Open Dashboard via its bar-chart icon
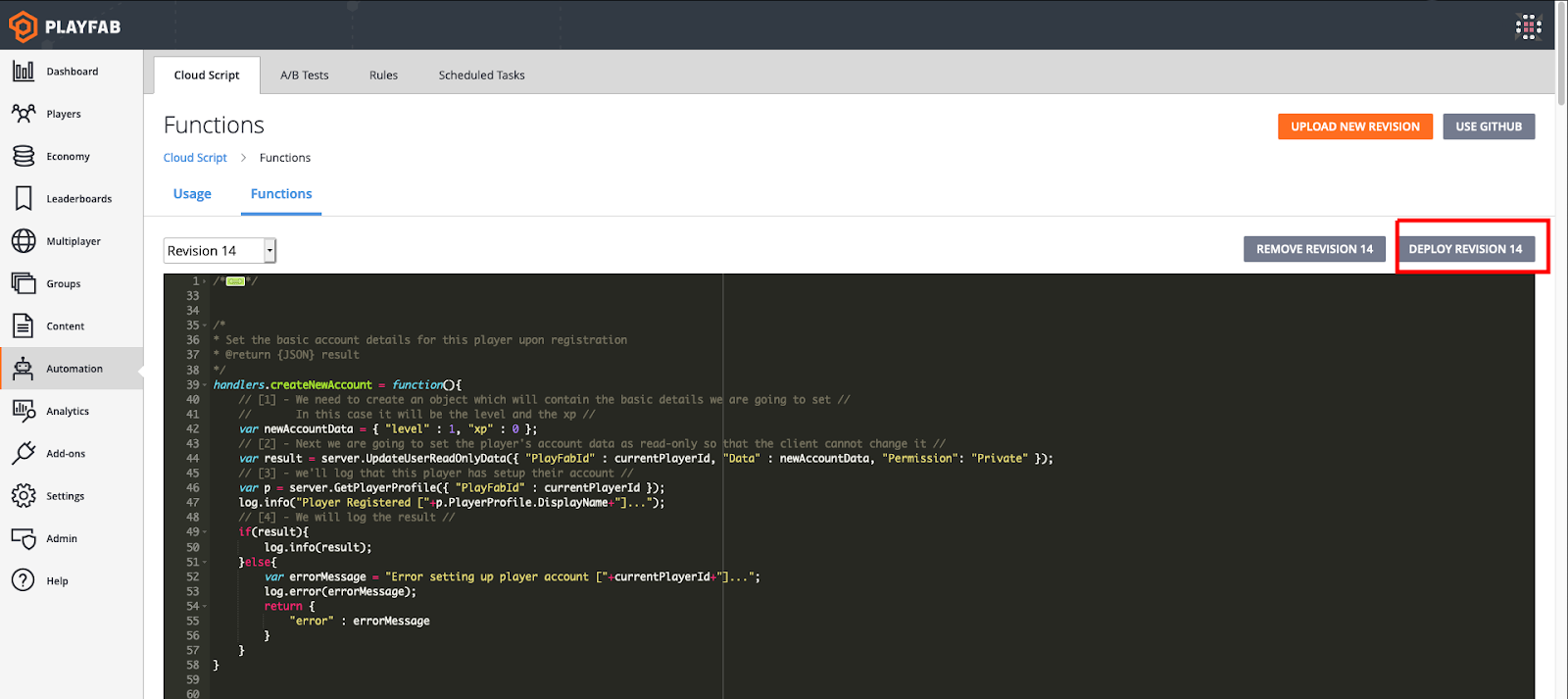The image size is (1568, 699). pyautogui.click(x=24, y=71)
